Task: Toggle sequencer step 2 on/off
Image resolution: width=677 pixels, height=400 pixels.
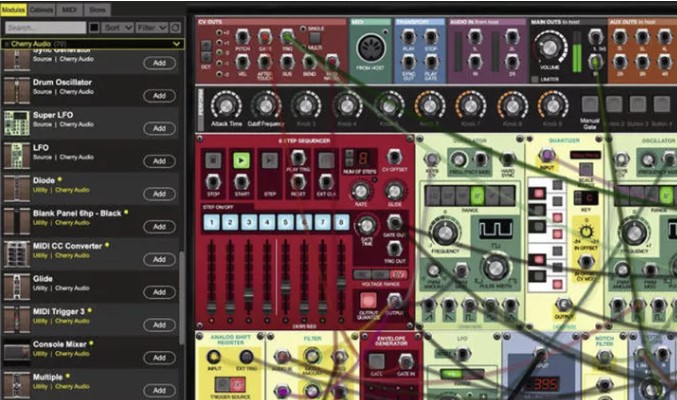Action: (230, 222)
